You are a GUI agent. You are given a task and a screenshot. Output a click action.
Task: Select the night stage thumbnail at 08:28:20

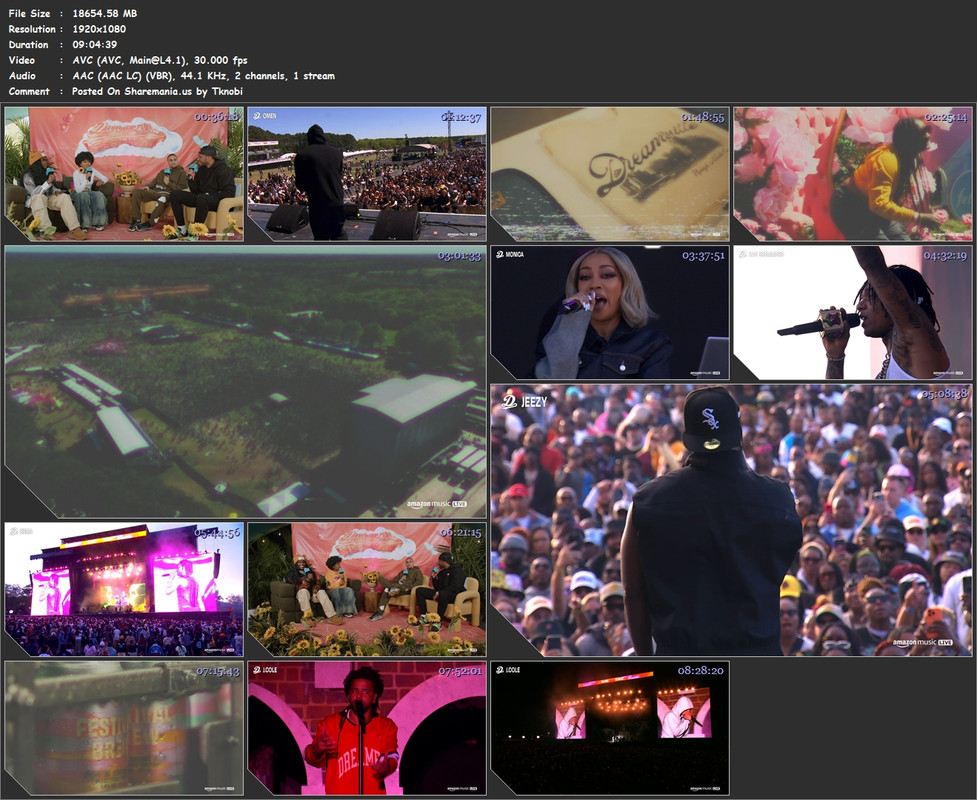[x=610, y=728]
